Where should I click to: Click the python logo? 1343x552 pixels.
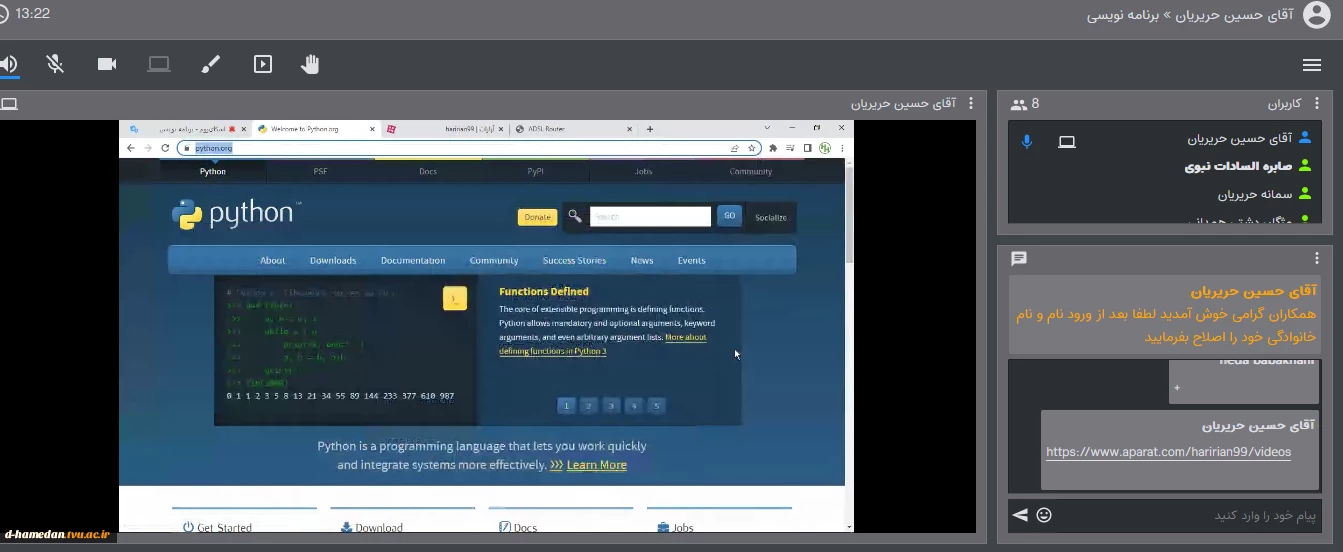(x=236, y=214)
